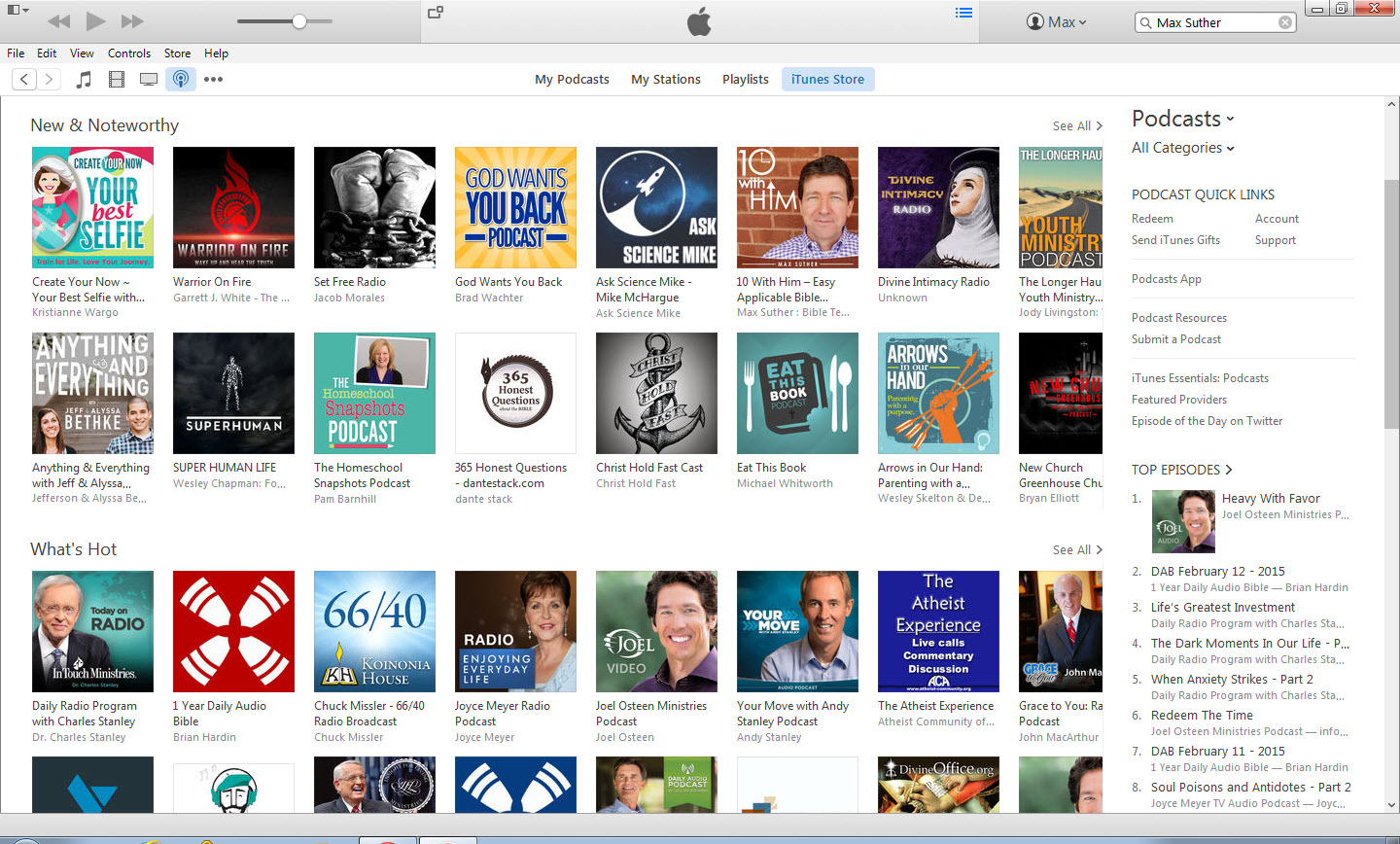This screenshot has width=1400, height=844.
Task: Open the View menu
Action: point(82,53)
